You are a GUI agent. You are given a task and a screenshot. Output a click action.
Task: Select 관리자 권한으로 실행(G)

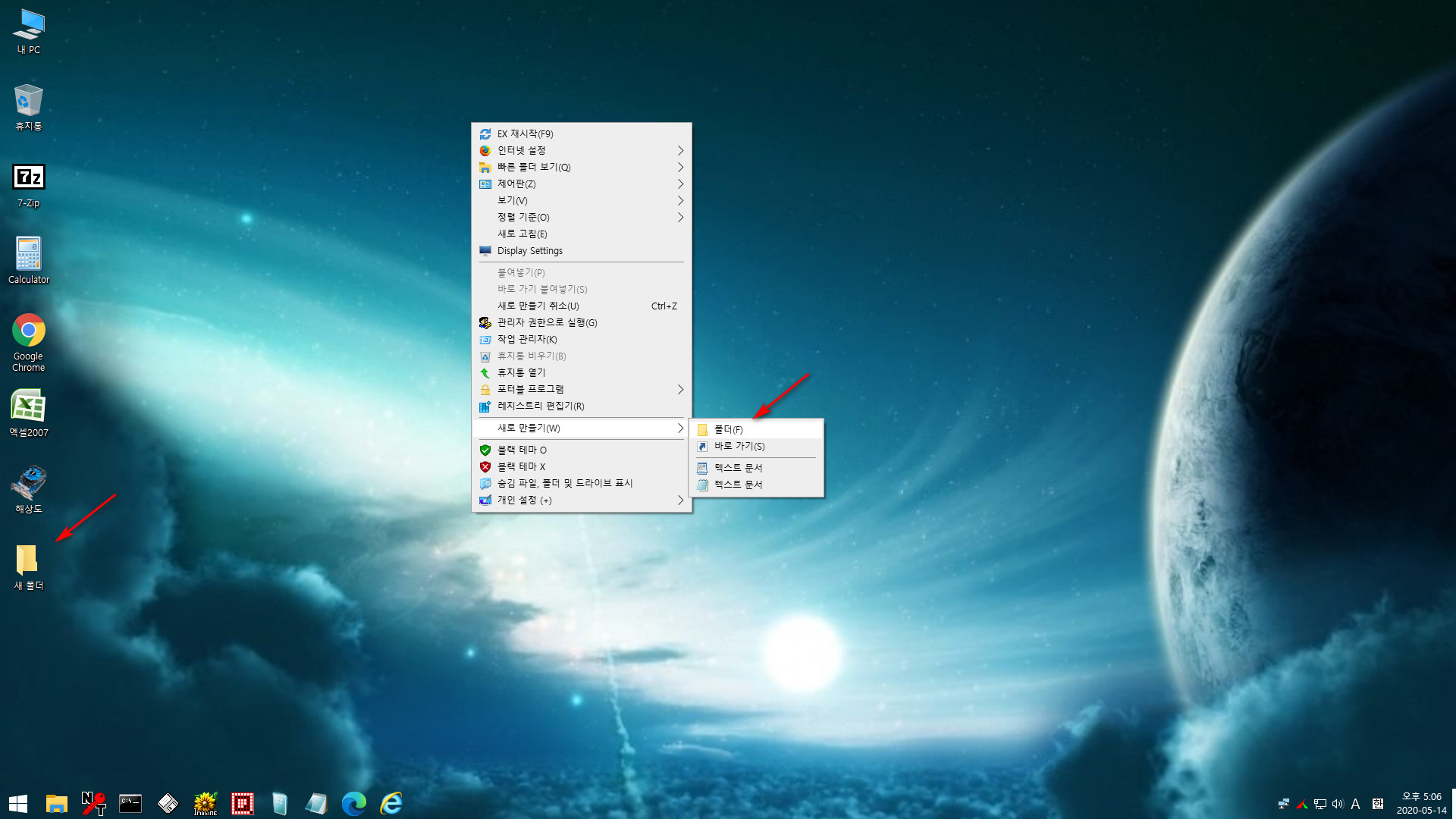(582, 322)
